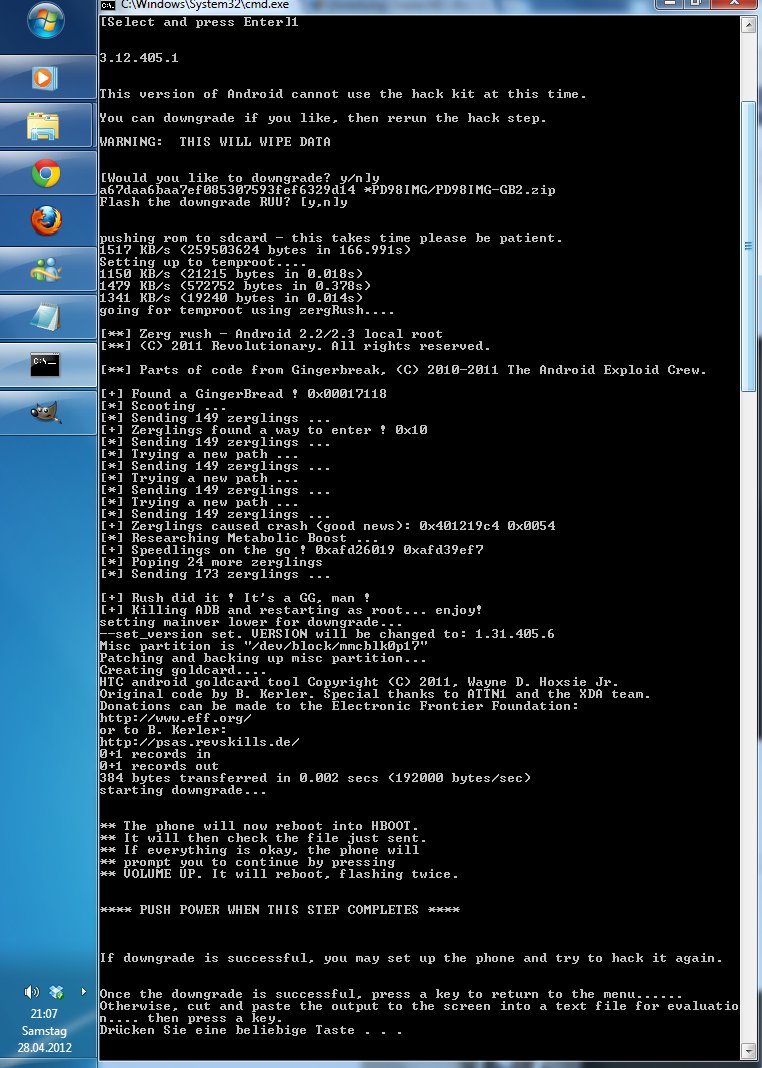Screen dimensions: 762x1068
Task: Click 'If downgrade is successful' line
Action: click(411, 958)
